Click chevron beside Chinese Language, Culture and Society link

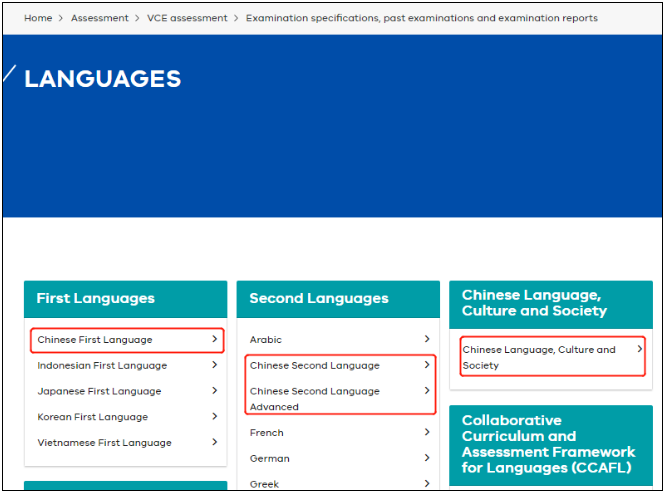(640, 349)
